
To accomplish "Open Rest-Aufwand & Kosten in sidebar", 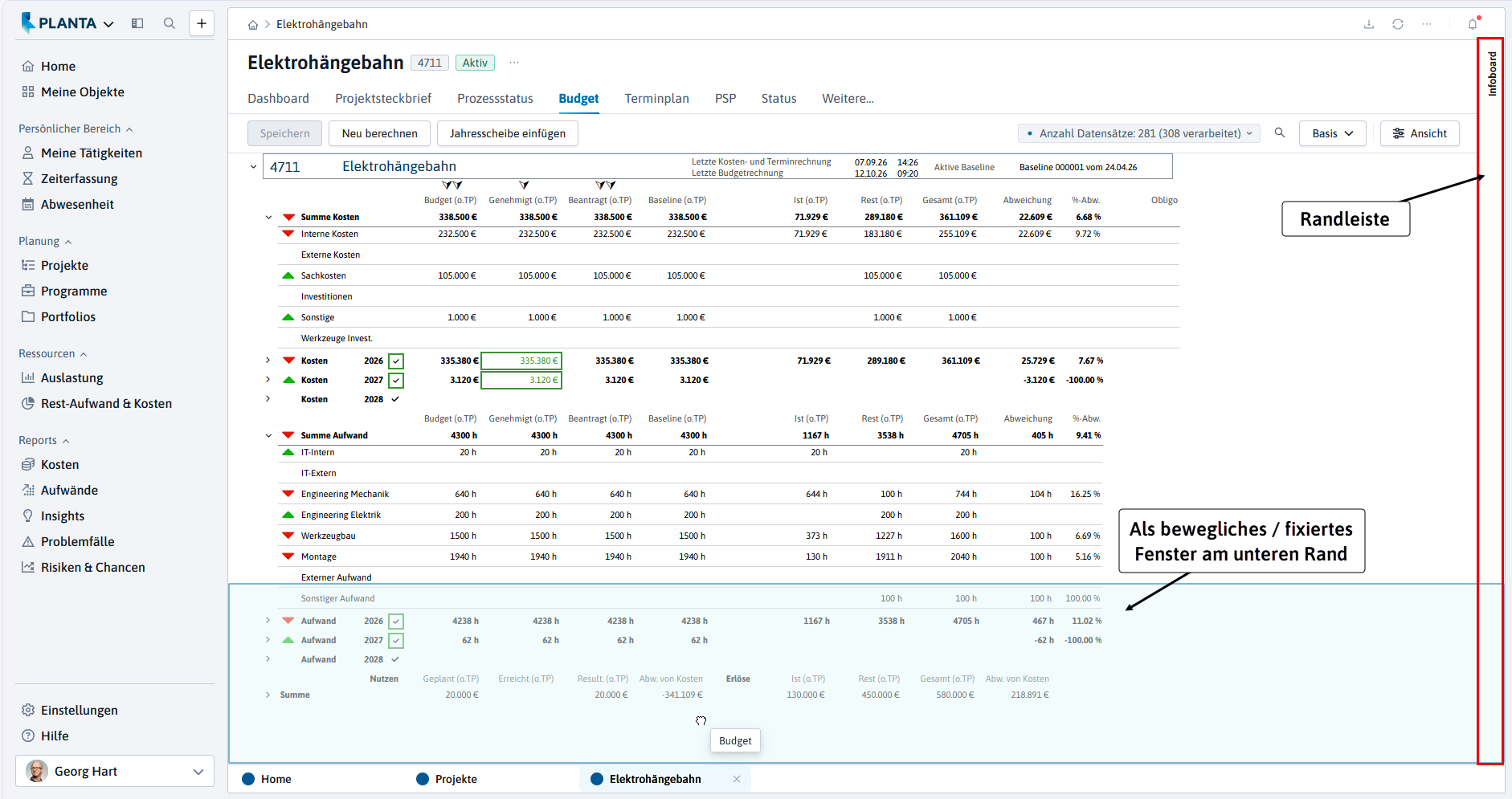I will [x=106, y=403].
